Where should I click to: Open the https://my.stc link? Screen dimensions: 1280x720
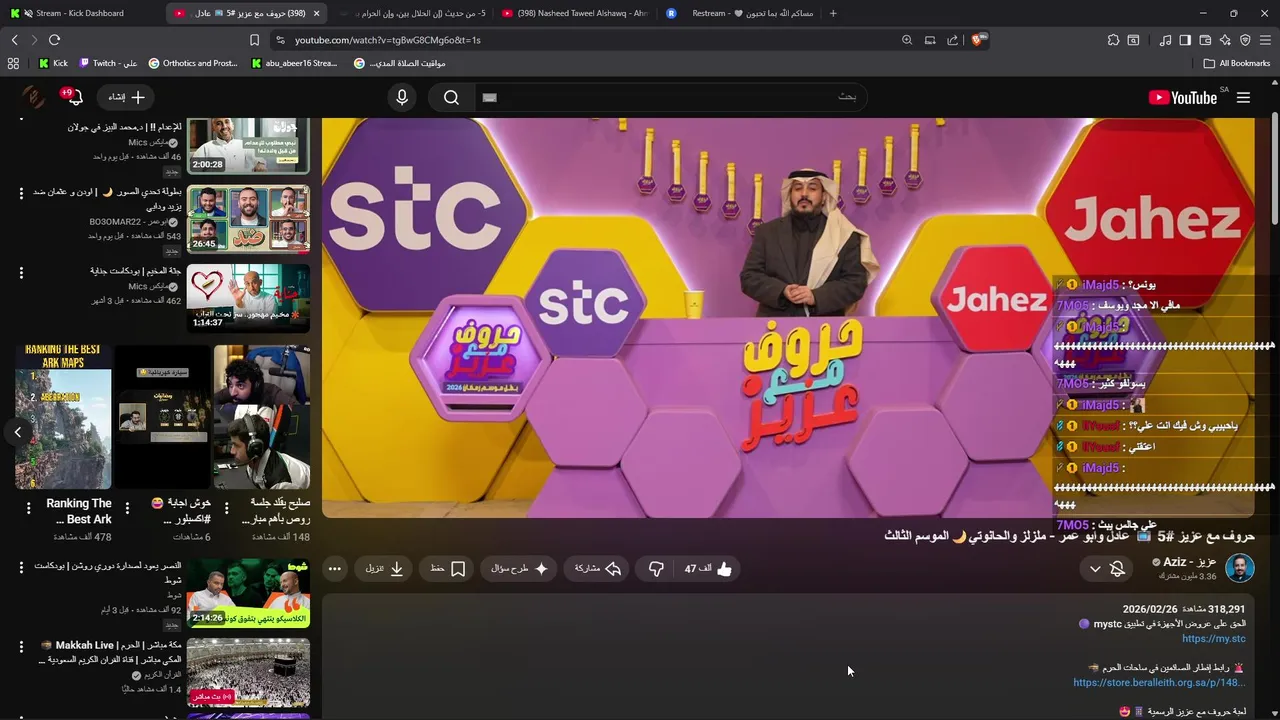1214,638
